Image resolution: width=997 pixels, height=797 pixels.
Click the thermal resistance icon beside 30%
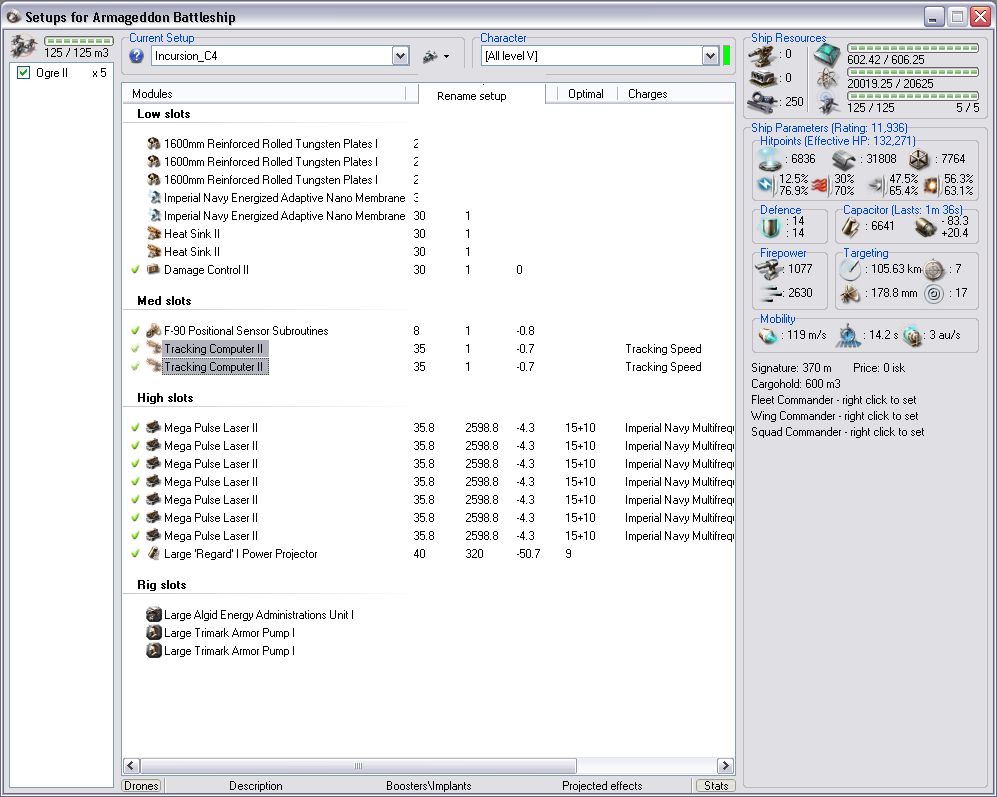(821, 185)
